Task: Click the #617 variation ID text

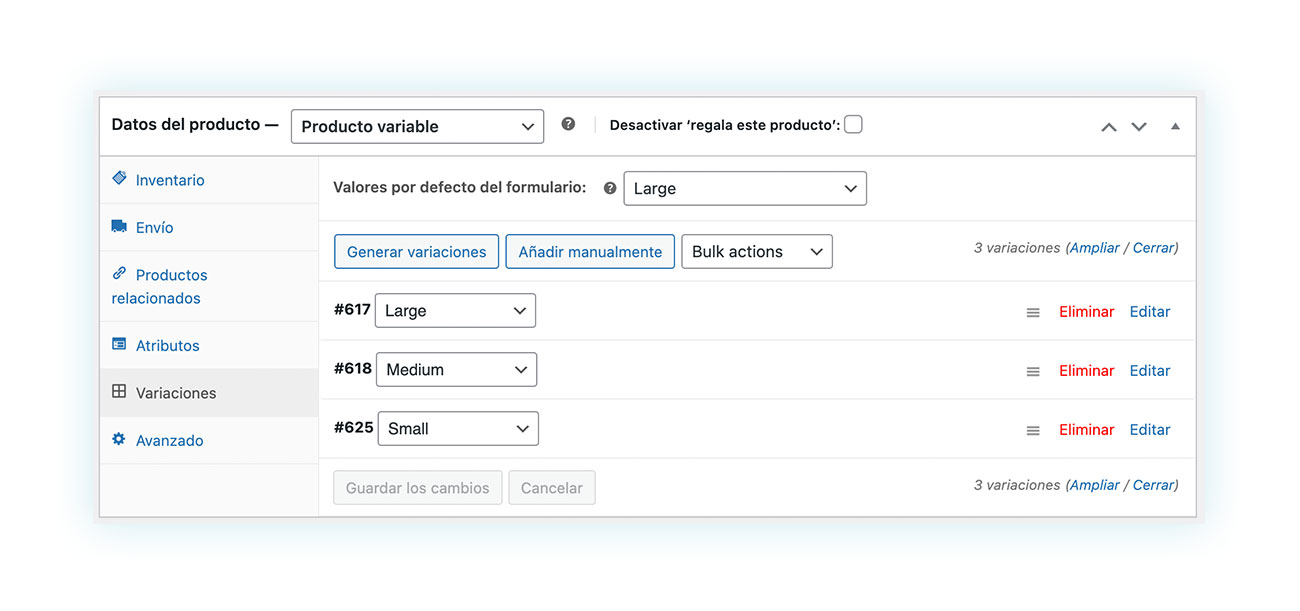Action: 352,310
